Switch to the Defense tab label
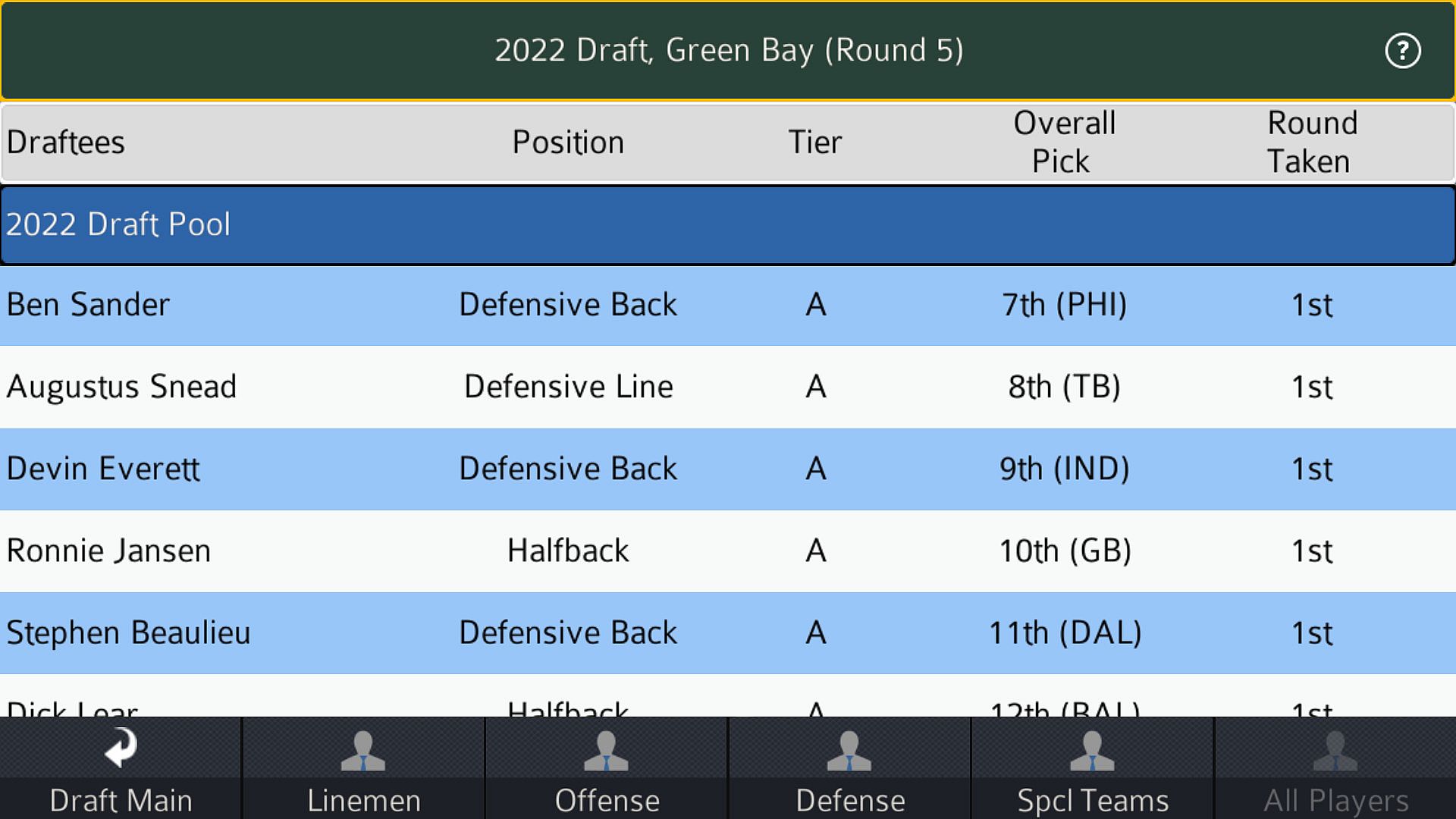Image resolution: width=1456 pixels, height=819 pixels. click(850, 800)
